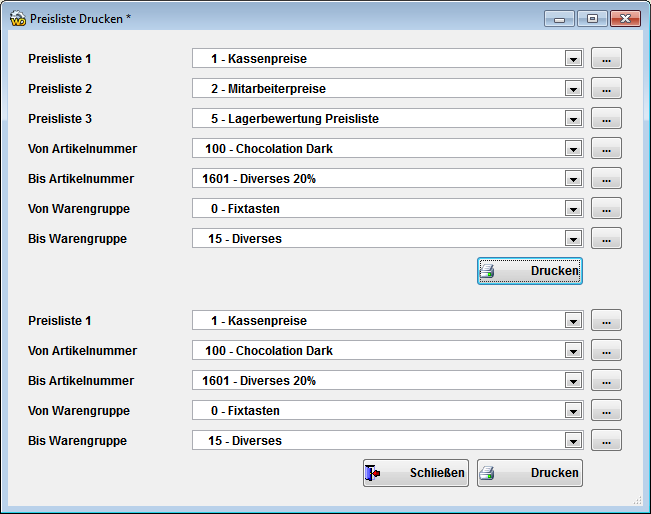Open upper Von Warengruppe Fixtasten dropdown
Image resolution: width=651 pixels, height=514 pixels.
(573, 208)
